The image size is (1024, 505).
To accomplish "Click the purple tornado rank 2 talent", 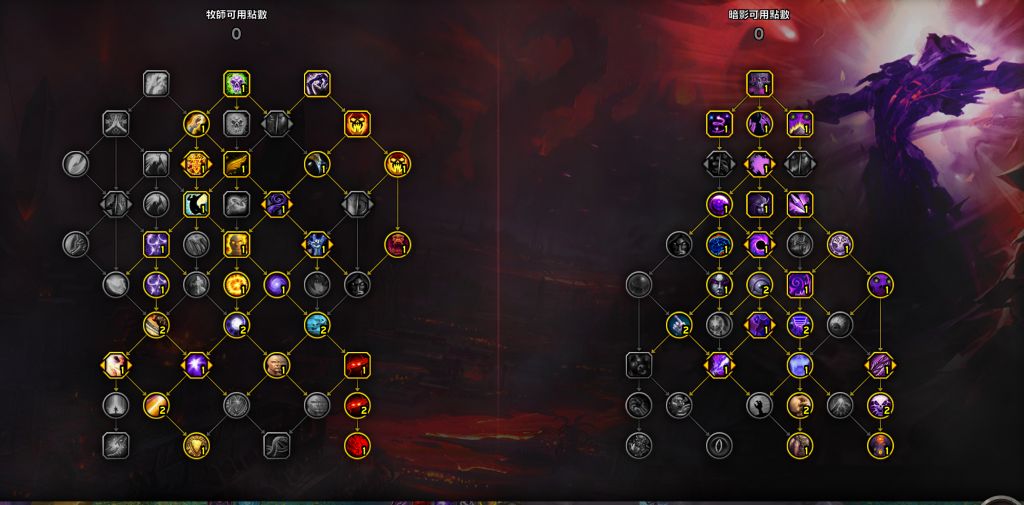I will (x=799, y=325).
